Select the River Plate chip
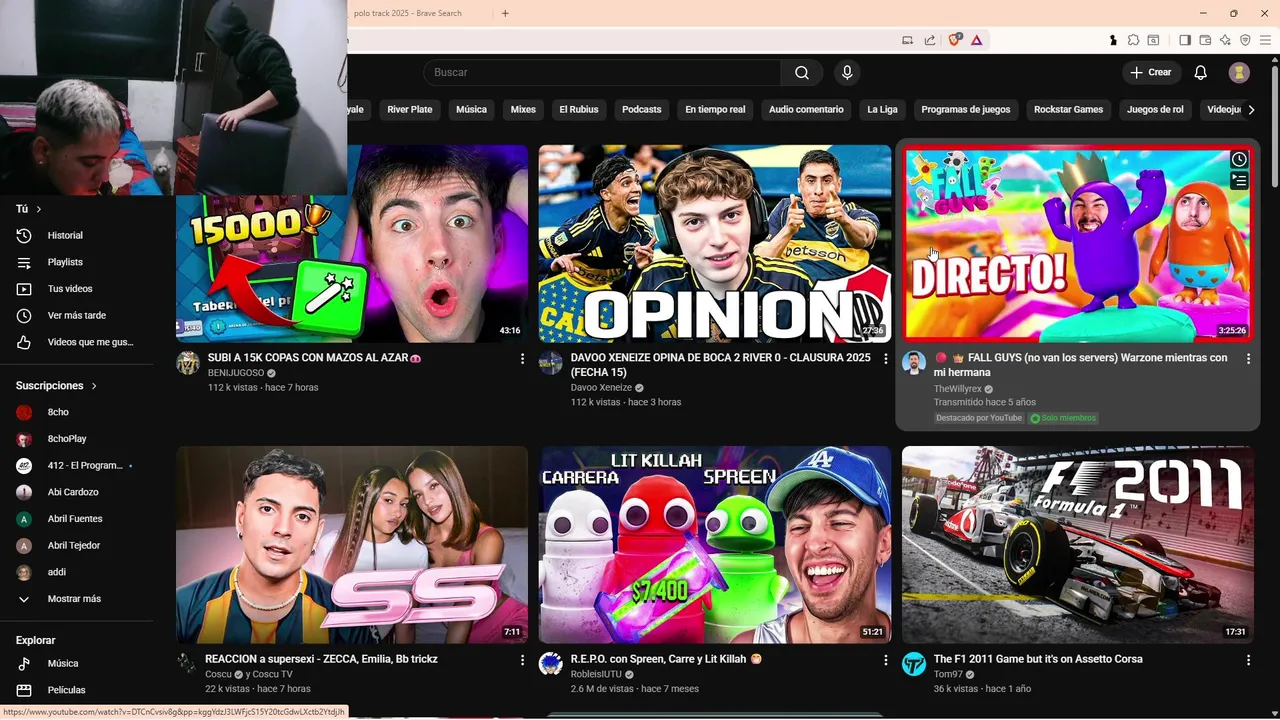This screenshot has width=1280, height=720. point(410,109)
